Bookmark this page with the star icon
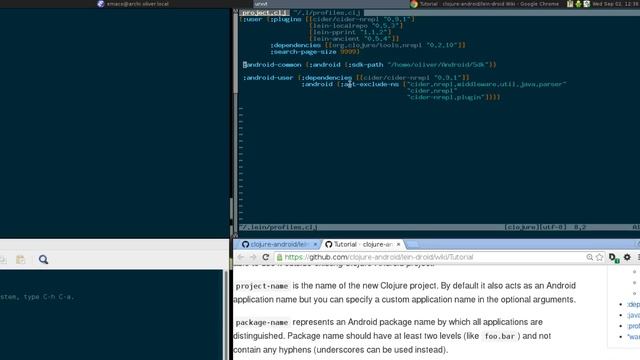This screenshot has height=360, width=640. coord(599,257)
